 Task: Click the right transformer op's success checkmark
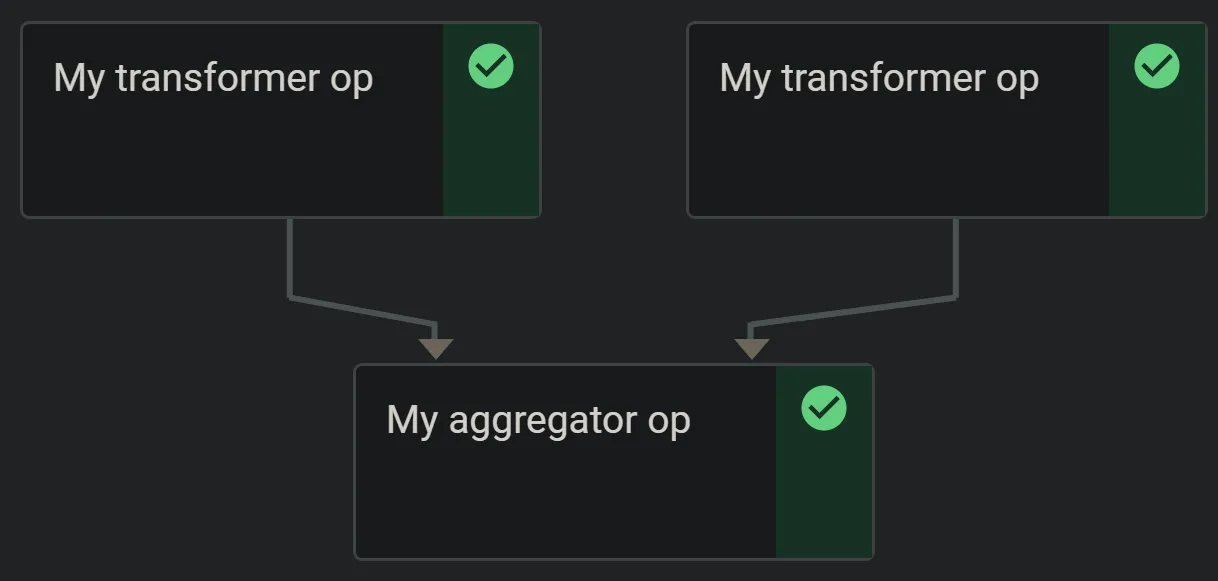(x=1157, y=67)
